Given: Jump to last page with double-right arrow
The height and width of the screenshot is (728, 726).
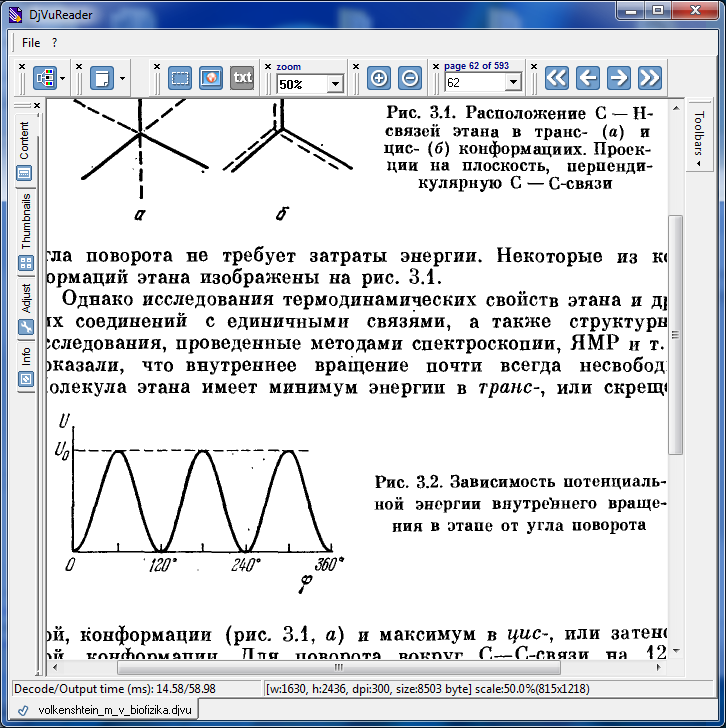Looking at the screenshot, I should point(649,78).
